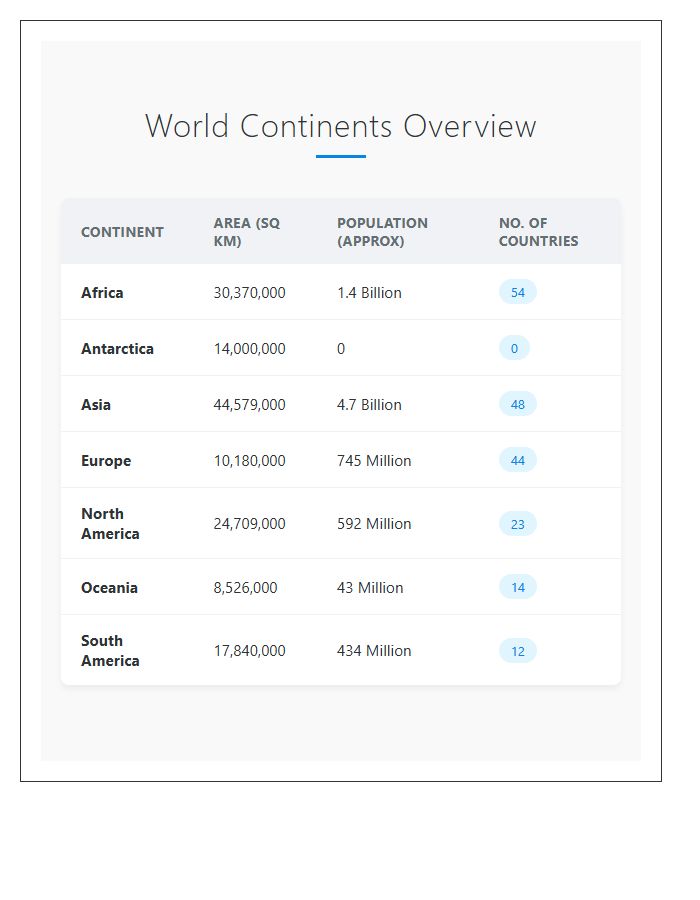The height and width of the screenshot is (900, 700).
Task: Click South America's area 17,840,000
Action: [x=250, y=650]
